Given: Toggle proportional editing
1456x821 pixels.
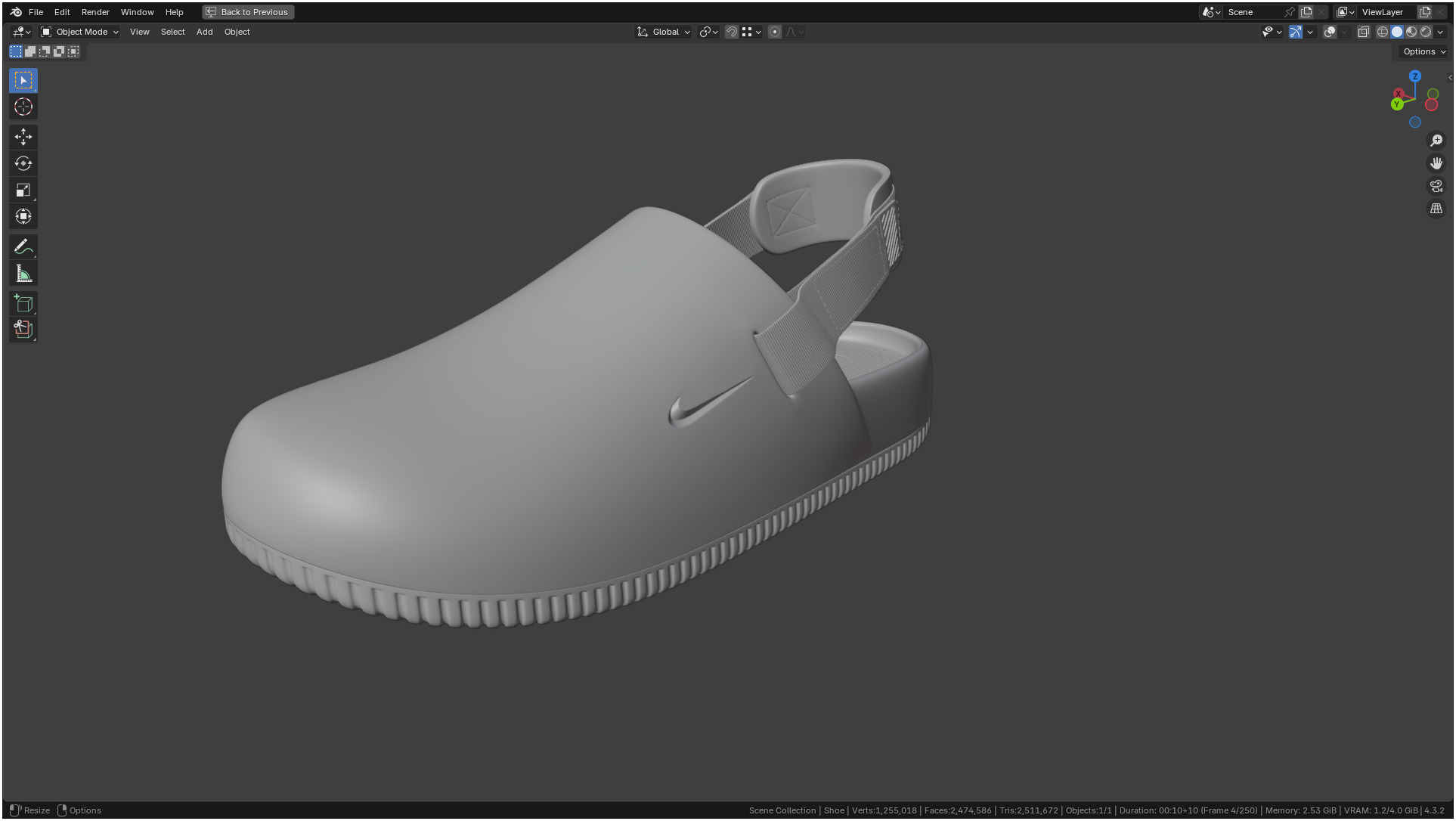Looking at the screenshot, I should click(x=775, y=32).
